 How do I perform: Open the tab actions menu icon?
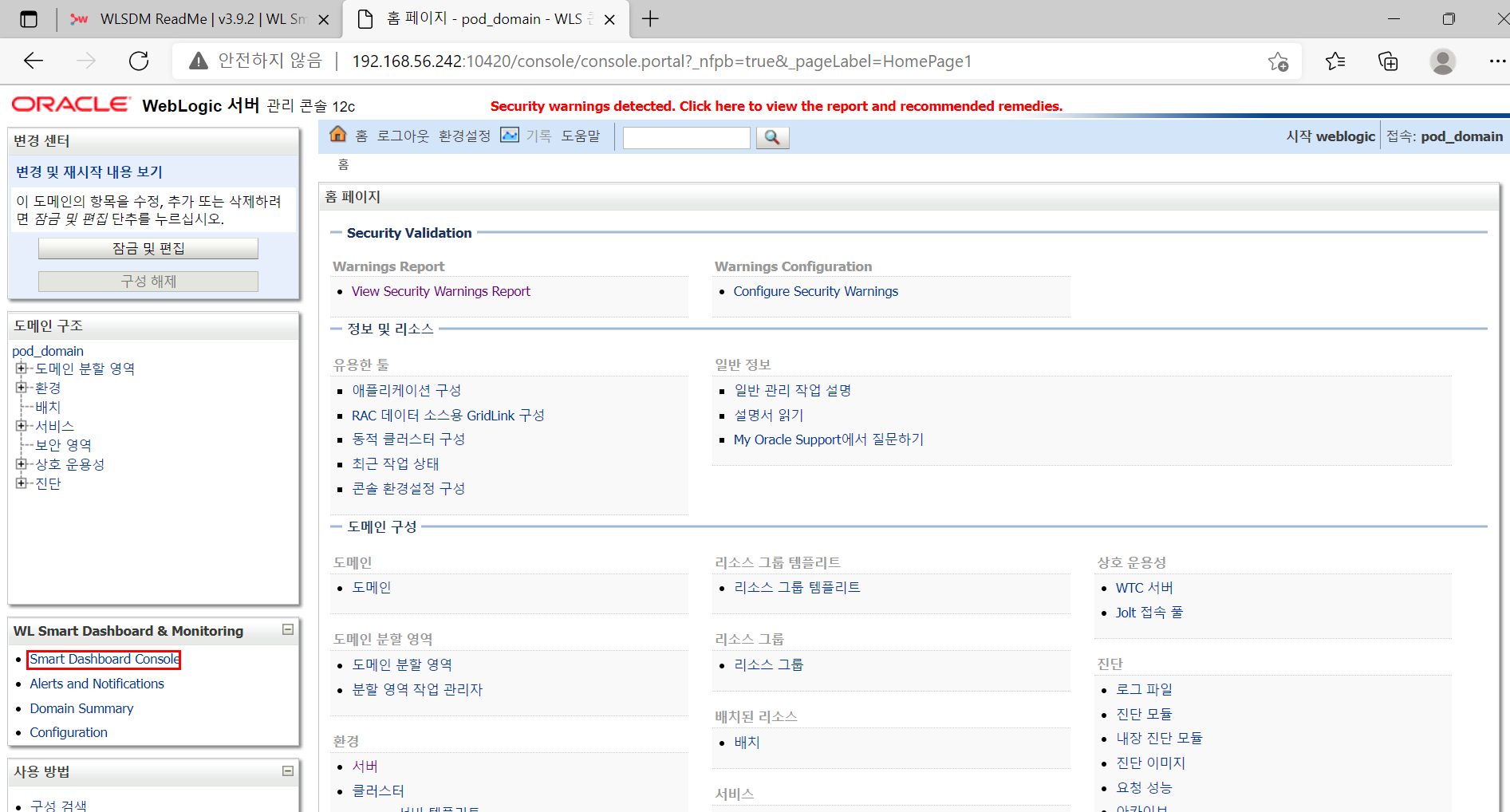[x=29, y=19]
